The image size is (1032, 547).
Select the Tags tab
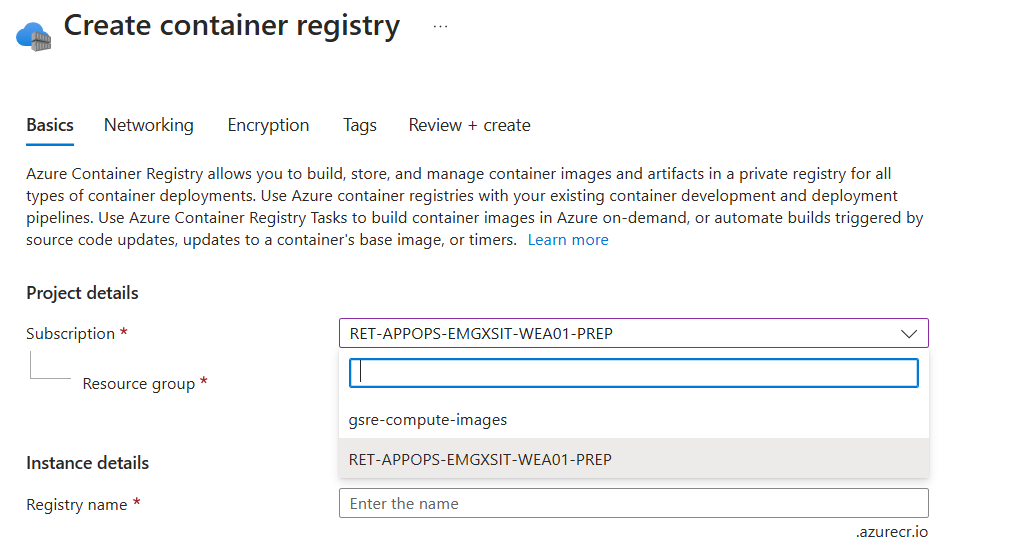(359, 125)
